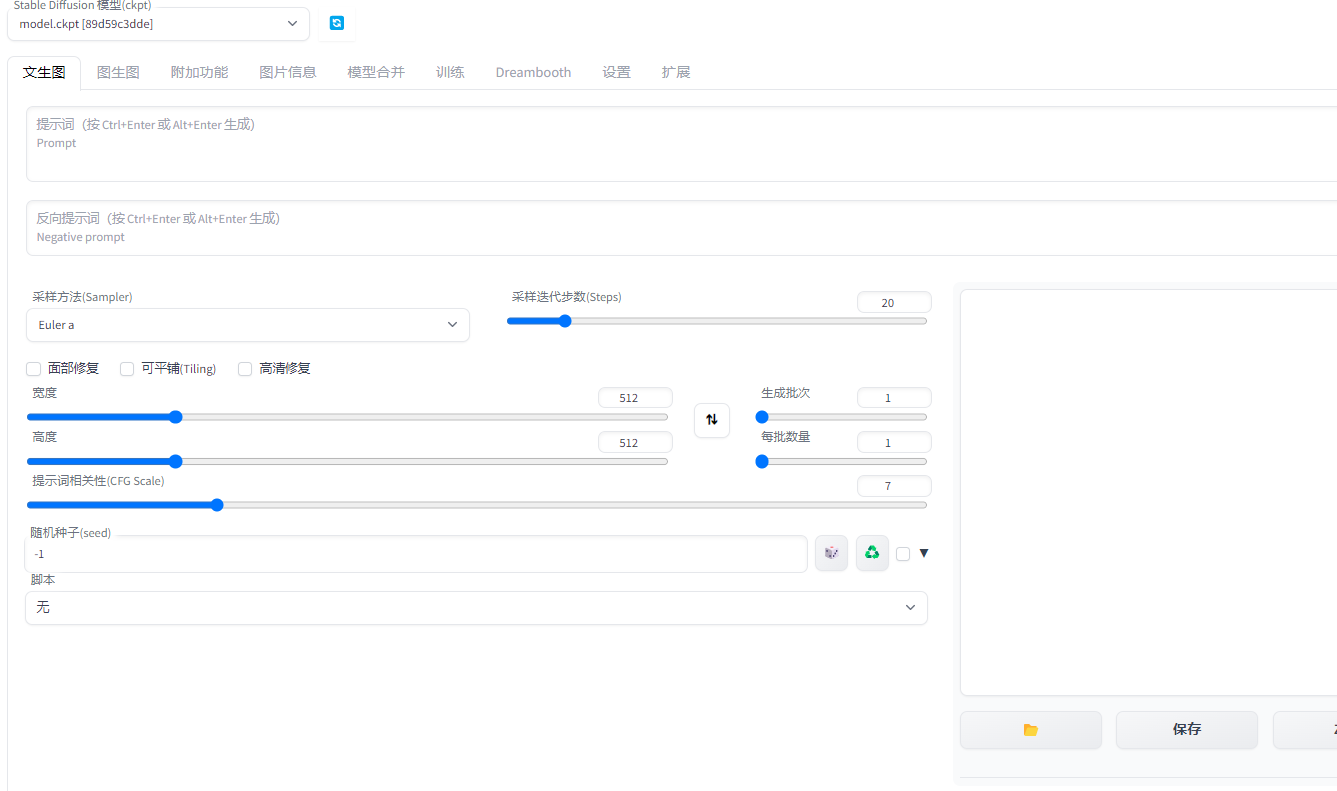Switch to the 图生图 tab
1337x791 pixels.
(x=118, y=72)
